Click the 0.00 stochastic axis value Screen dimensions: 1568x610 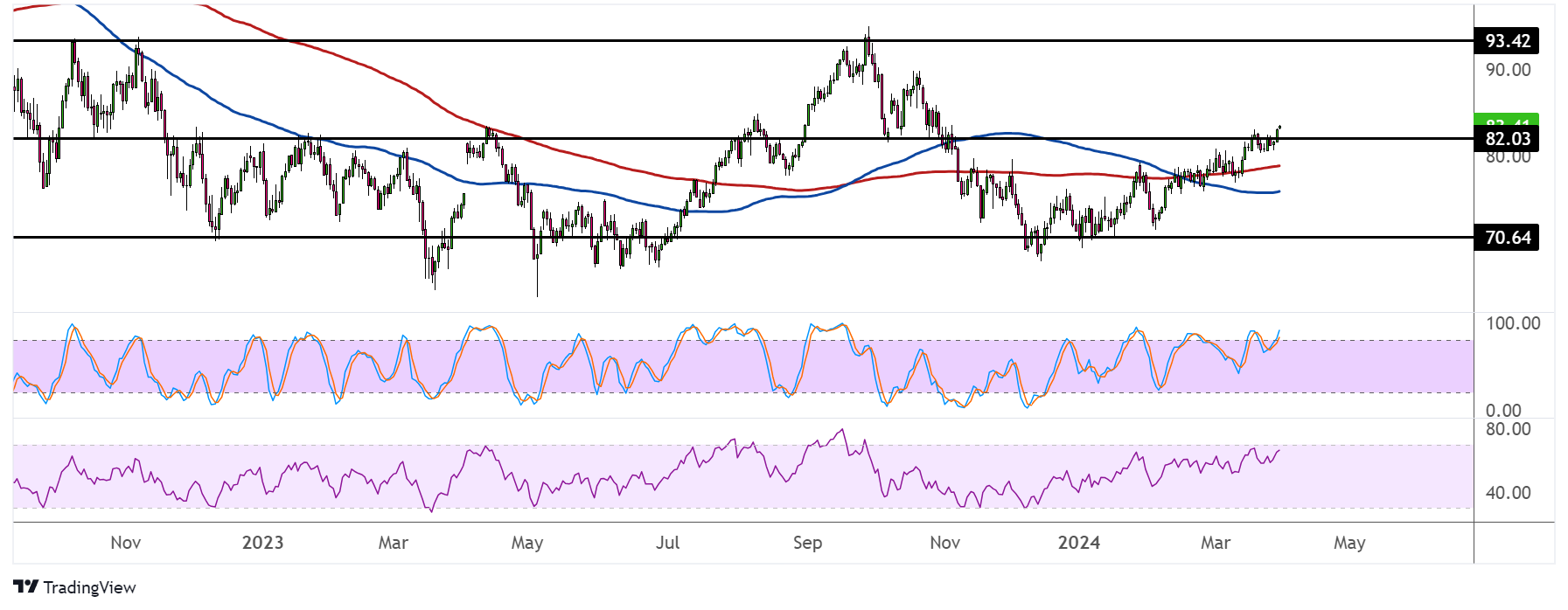click(1503, 411)
